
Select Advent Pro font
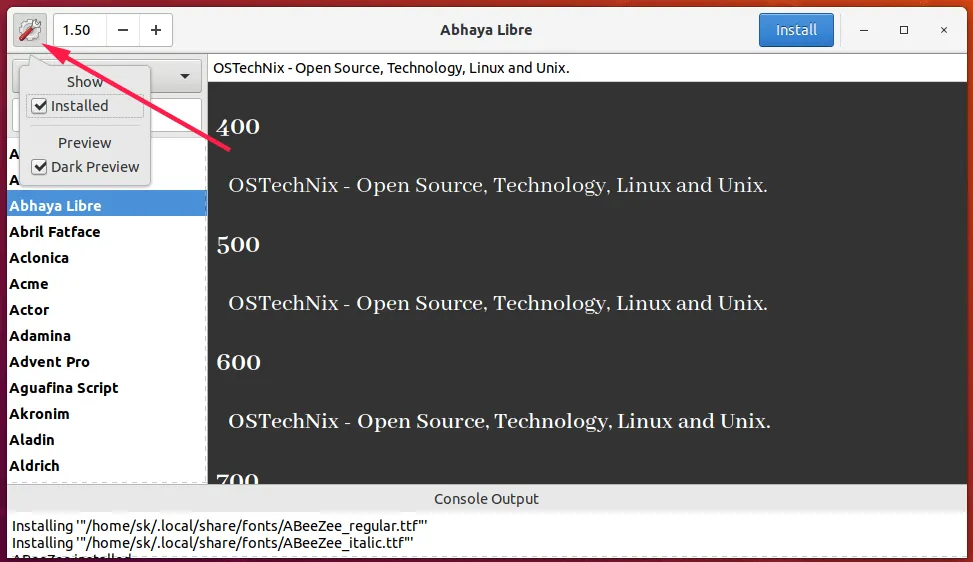[x=49, y=362]
